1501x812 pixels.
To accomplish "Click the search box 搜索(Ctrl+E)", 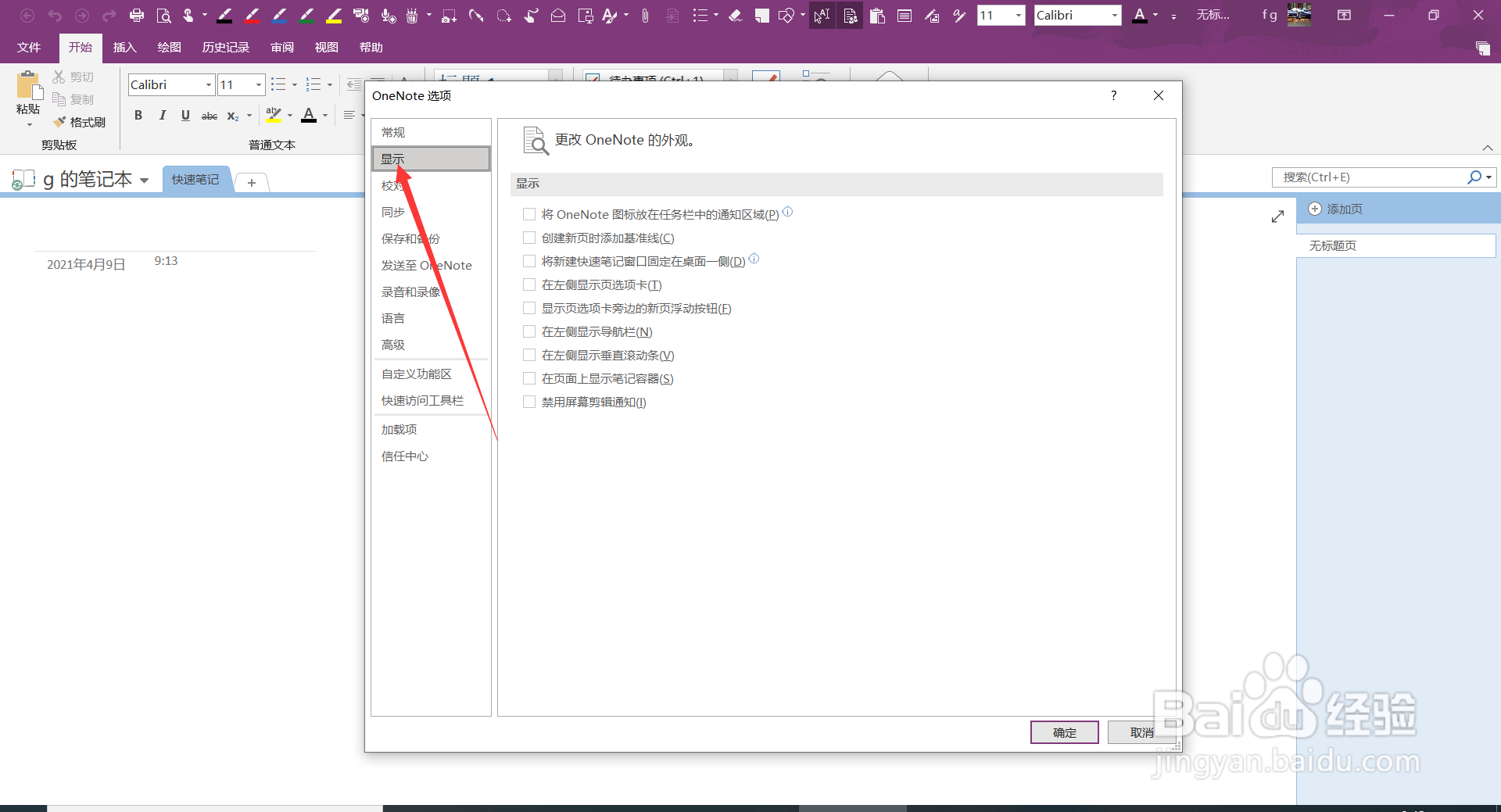I will (1368, 177).
